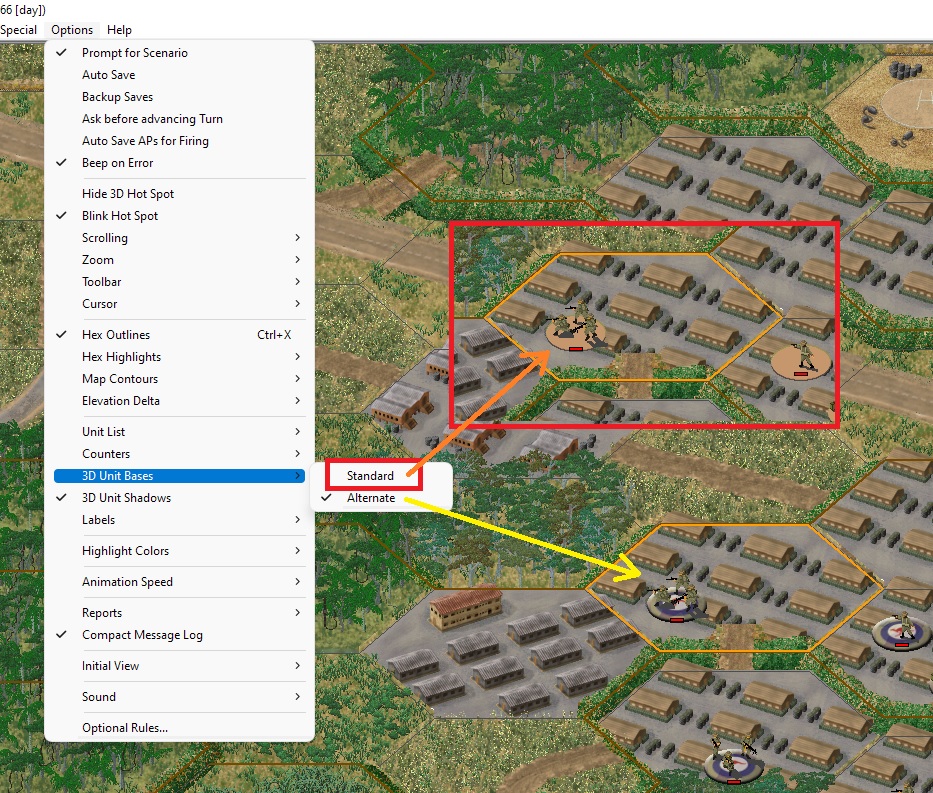The height and width of the screenshot is (793, 933).
Task: Click the helipad circle at top right
Action: 907,102
